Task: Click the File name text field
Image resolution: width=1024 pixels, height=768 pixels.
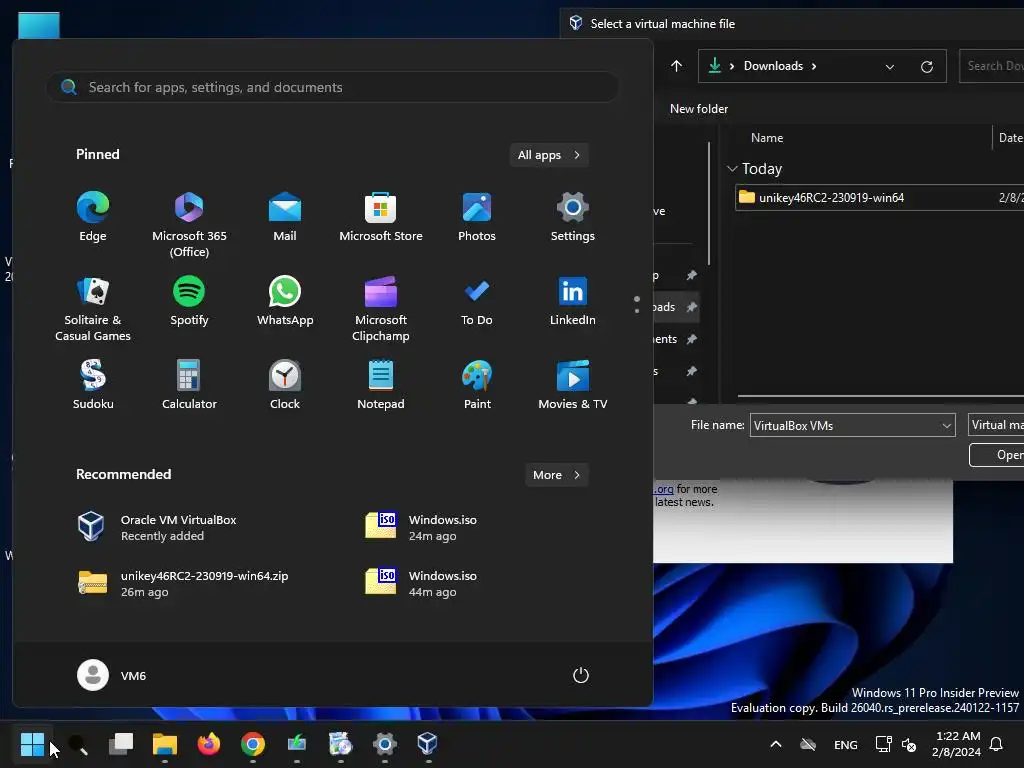Action: (844, 426)
